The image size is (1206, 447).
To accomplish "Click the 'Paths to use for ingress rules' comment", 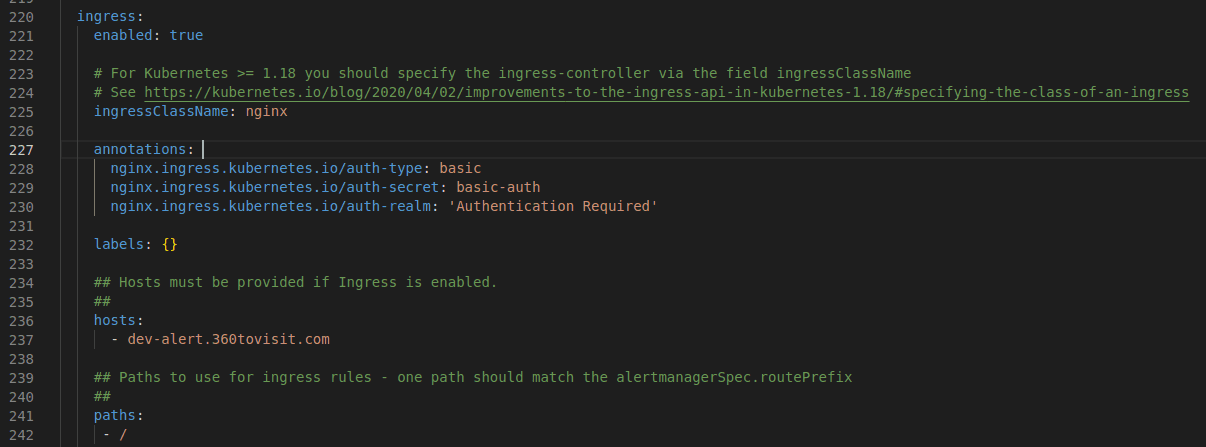I will (473, 377).
